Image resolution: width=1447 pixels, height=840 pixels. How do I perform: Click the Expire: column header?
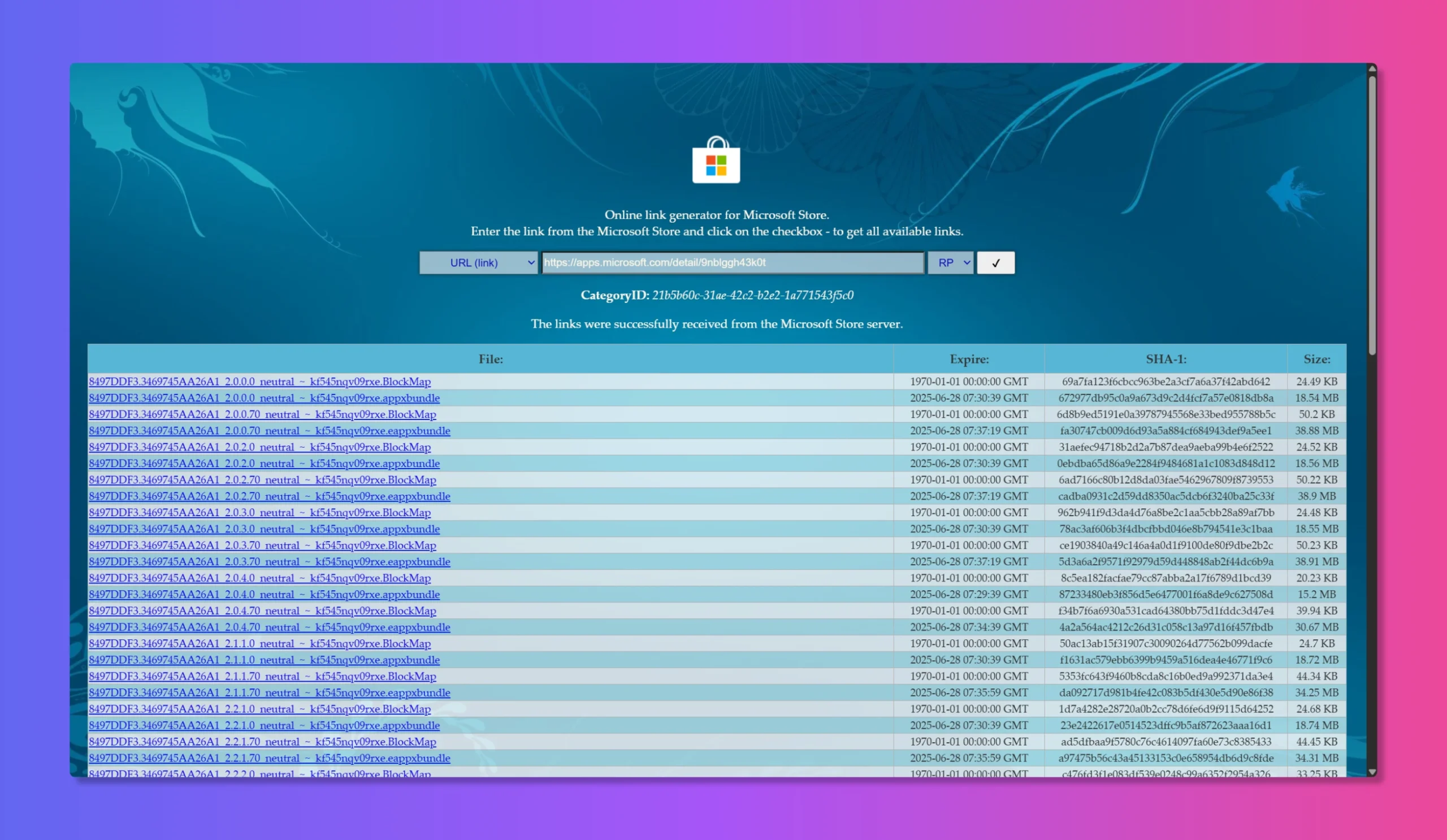pos(969,359)
